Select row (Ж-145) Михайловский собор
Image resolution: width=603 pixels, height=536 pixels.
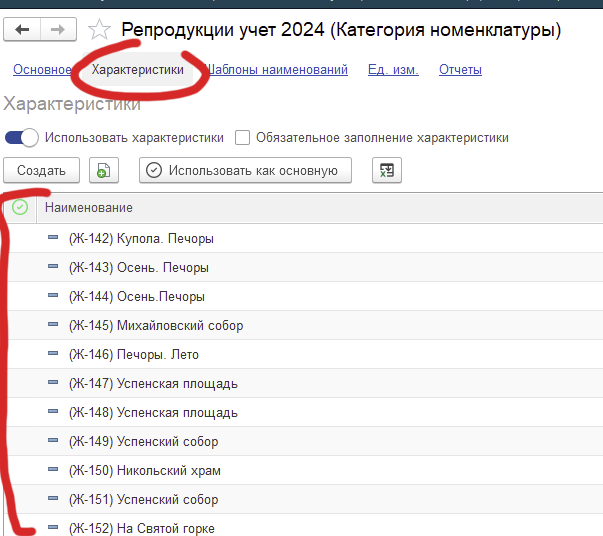point(155,326)
